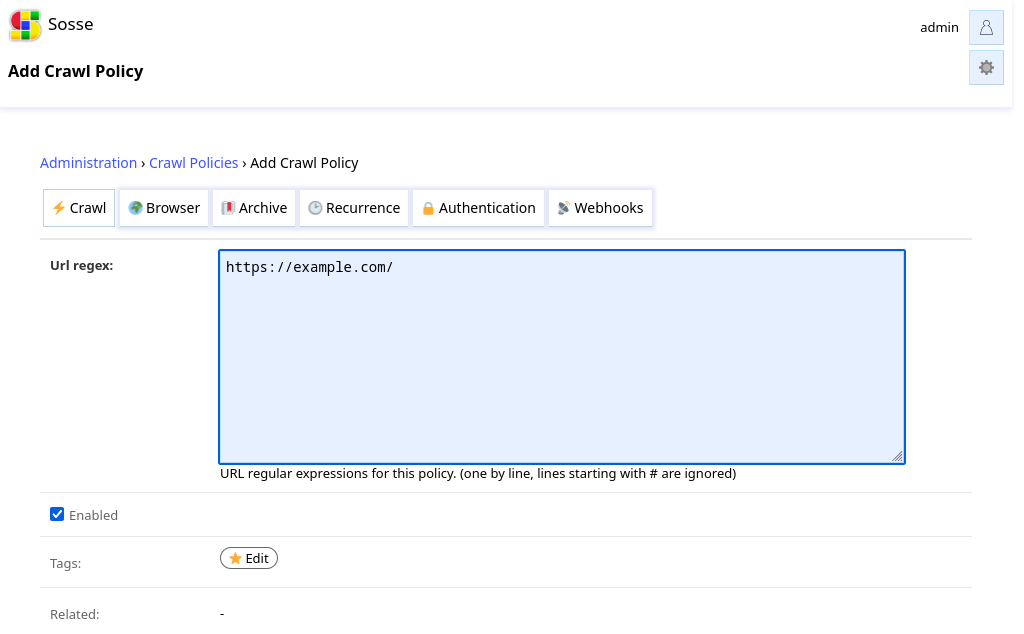Screen dimensions: 1024x634
Task: Select the Webhooks tab
Action: 600,208
